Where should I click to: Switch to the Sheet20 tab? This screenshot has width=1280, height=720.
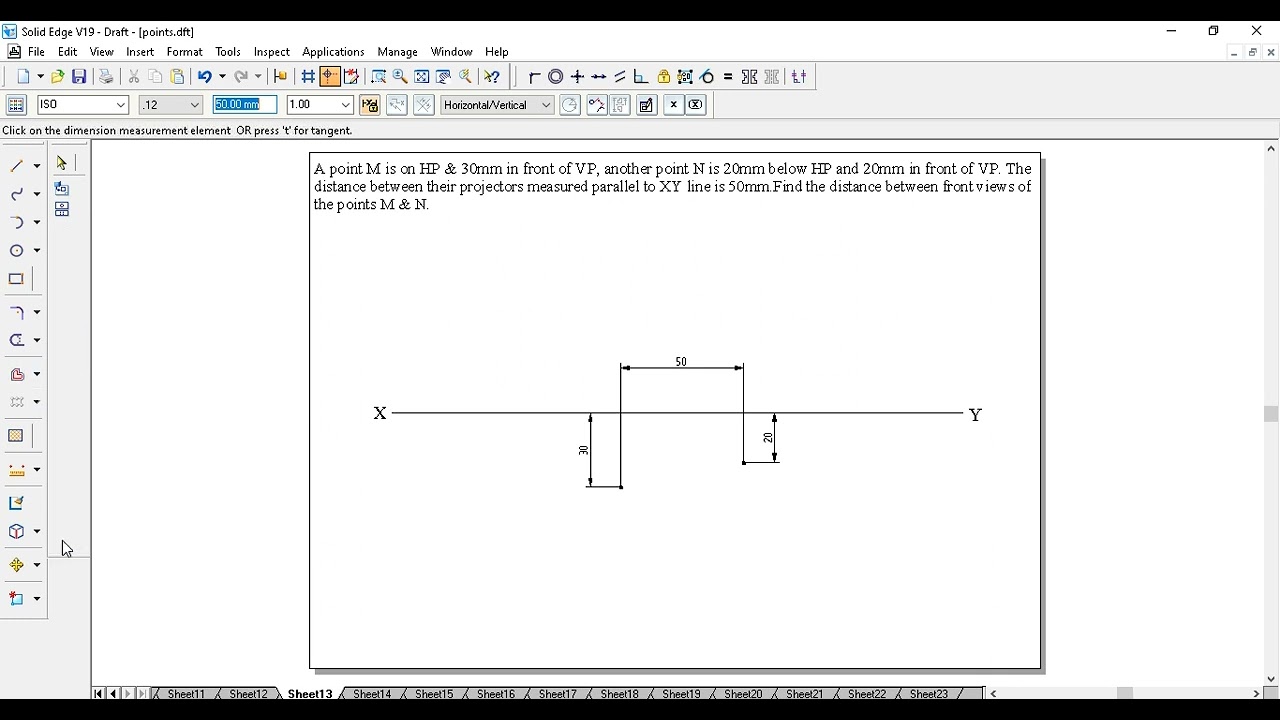point(743,694)
